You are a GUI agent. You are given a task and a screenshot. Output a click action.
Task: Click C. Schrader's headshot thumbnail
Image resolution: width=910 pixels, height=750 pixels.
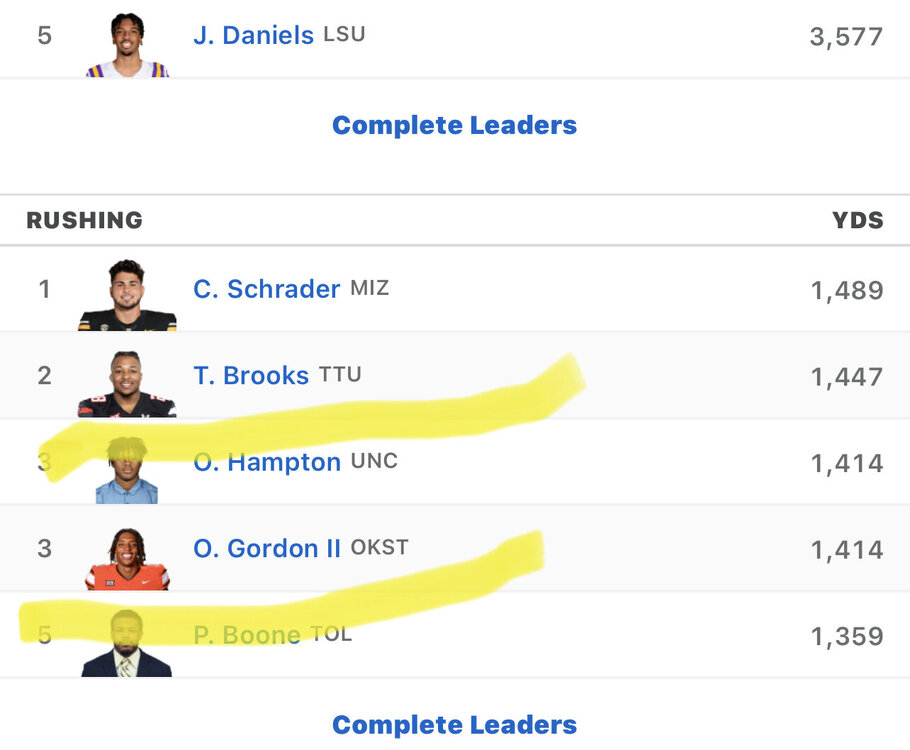click(127, 295)
